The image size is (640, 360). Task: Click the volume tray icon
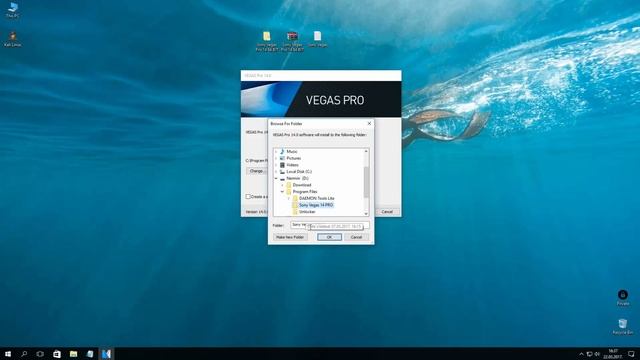[x=597, y=354]
